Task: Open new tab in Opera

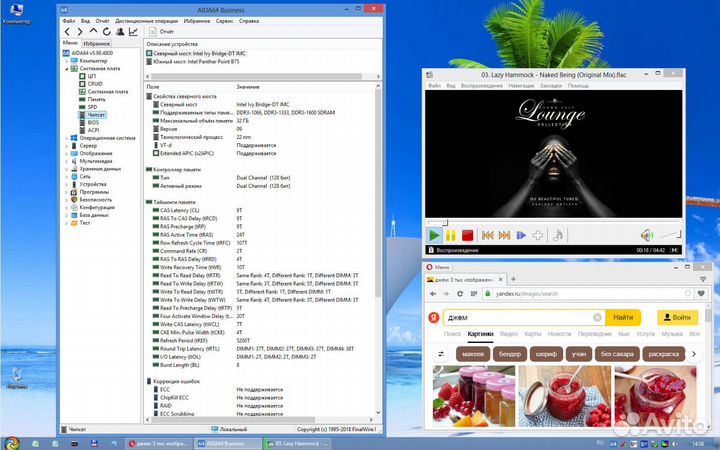Action: (513, 279)
